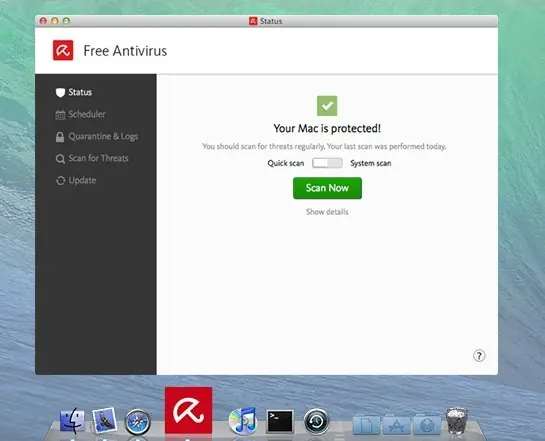
Task: Zoom the window with green button
Action: click(x=66, y=21)
